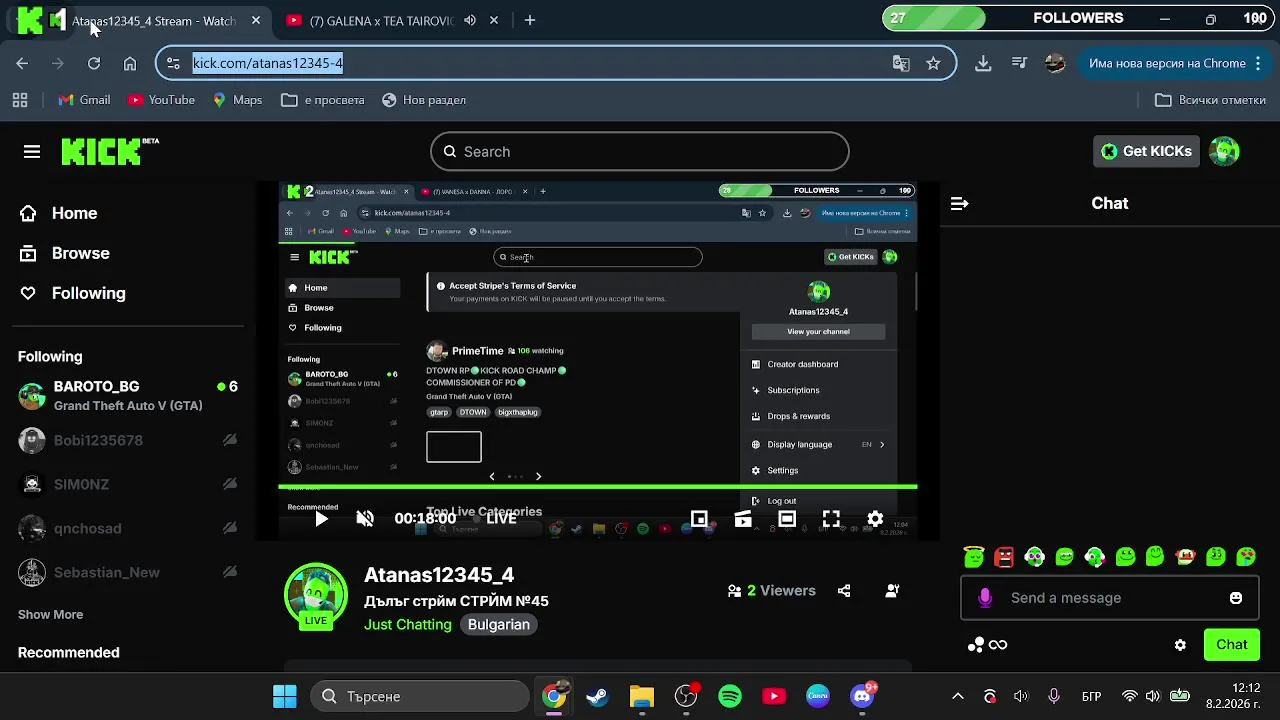Open Chrome new version update menu
The height and width of the screenshot is (720, 1280).
[x=1173, y=63]
